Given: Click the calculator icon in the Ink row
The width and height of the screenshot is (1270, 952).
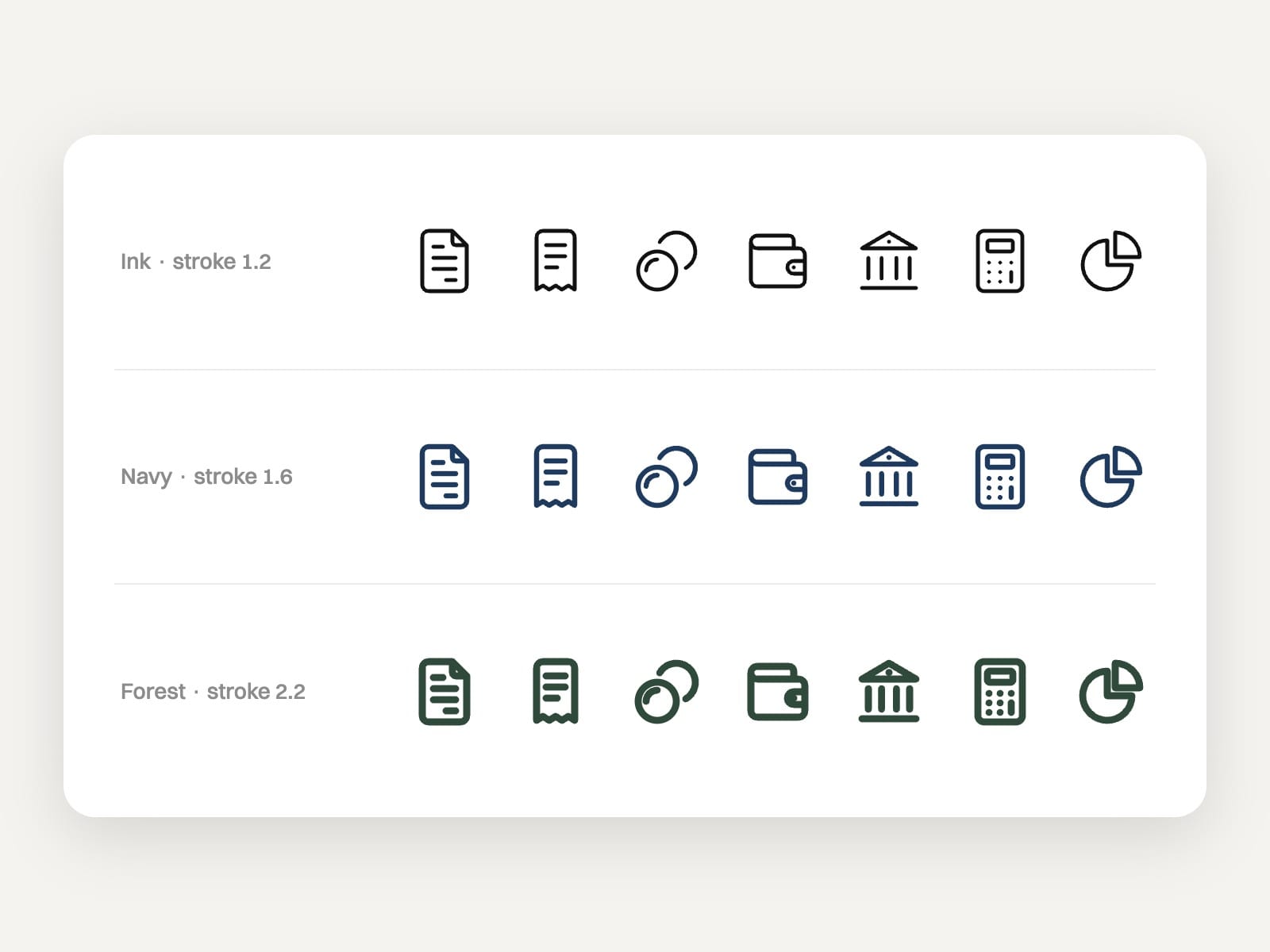Looking at the screenshot, I should pos(1000,261).
